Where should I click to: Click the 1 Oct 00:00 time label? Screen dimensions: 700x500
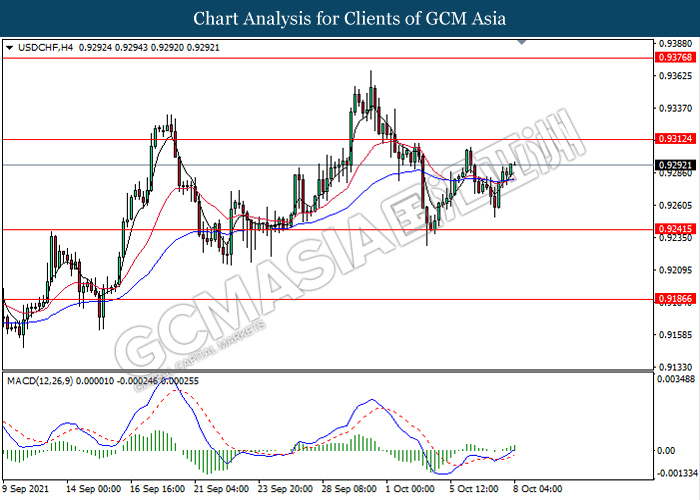pos(410,489)
